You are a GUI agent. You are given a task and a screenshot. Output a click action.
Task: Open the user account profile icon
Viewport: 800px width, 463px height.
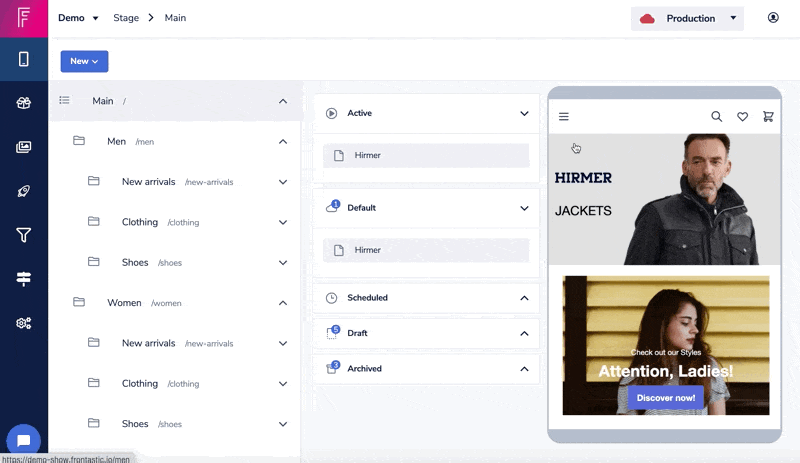coord(773,18)
